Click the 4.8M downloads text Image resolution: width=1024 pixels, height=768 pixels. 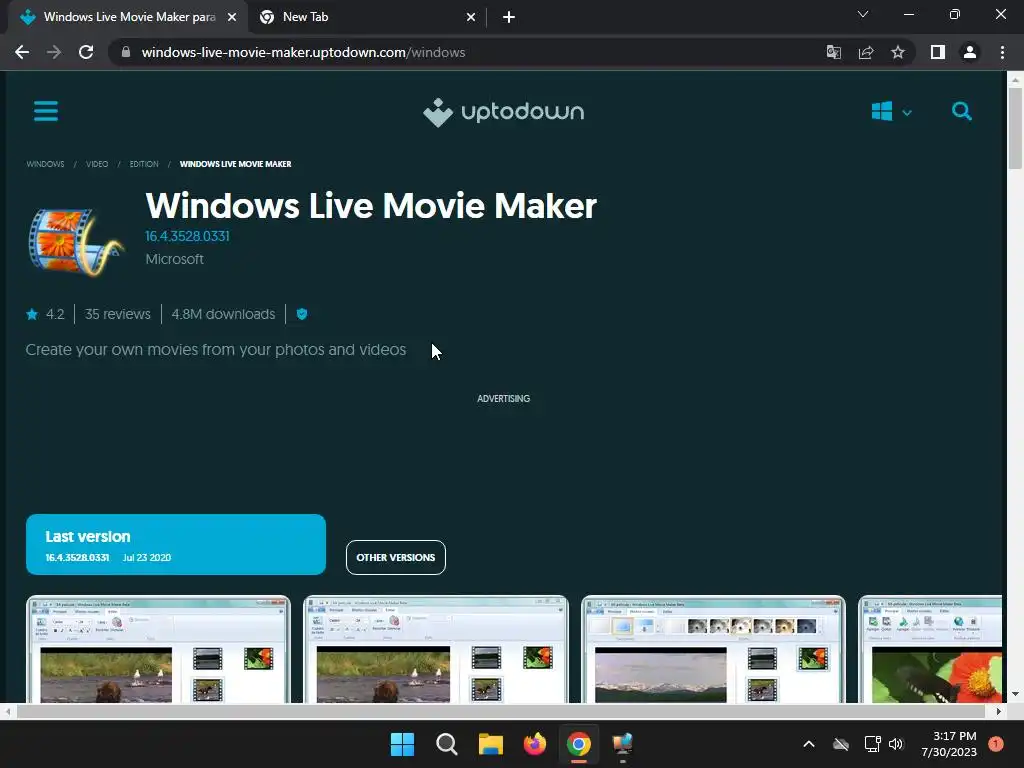pyautogui.click(x=223, y=314)
